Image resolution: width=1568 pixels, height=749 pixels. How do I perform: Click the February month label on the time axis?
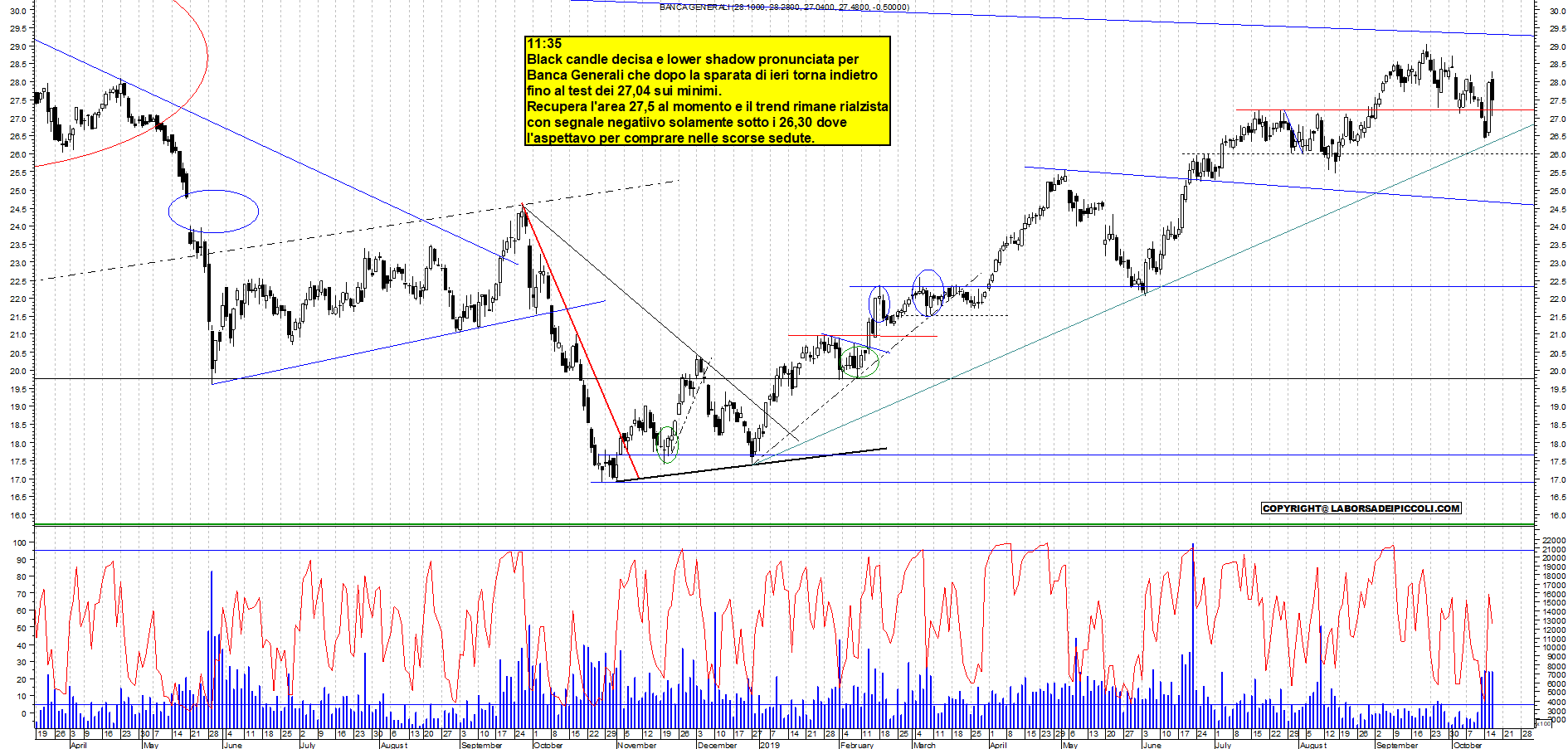click(x=857, y=745)
